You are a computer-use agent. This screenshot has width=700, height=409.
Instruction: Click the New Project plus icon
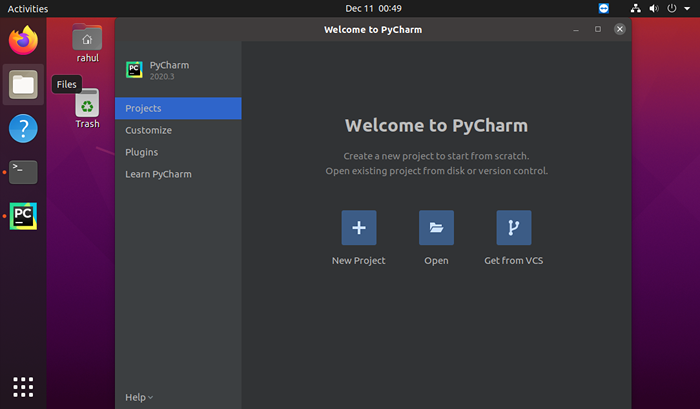(x=358, y=228)
